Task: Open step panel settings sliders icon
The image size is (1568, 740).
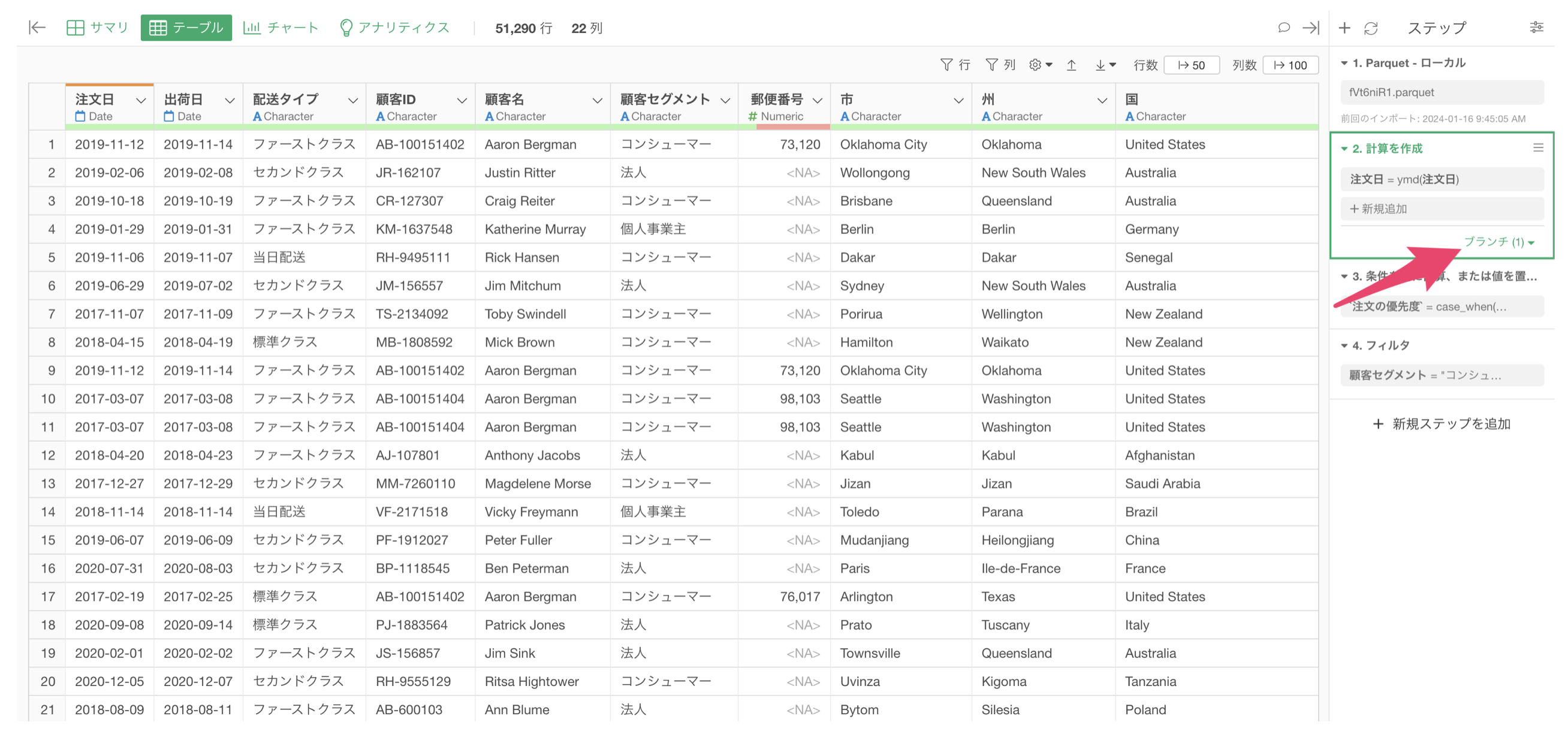Action: 1536,28
